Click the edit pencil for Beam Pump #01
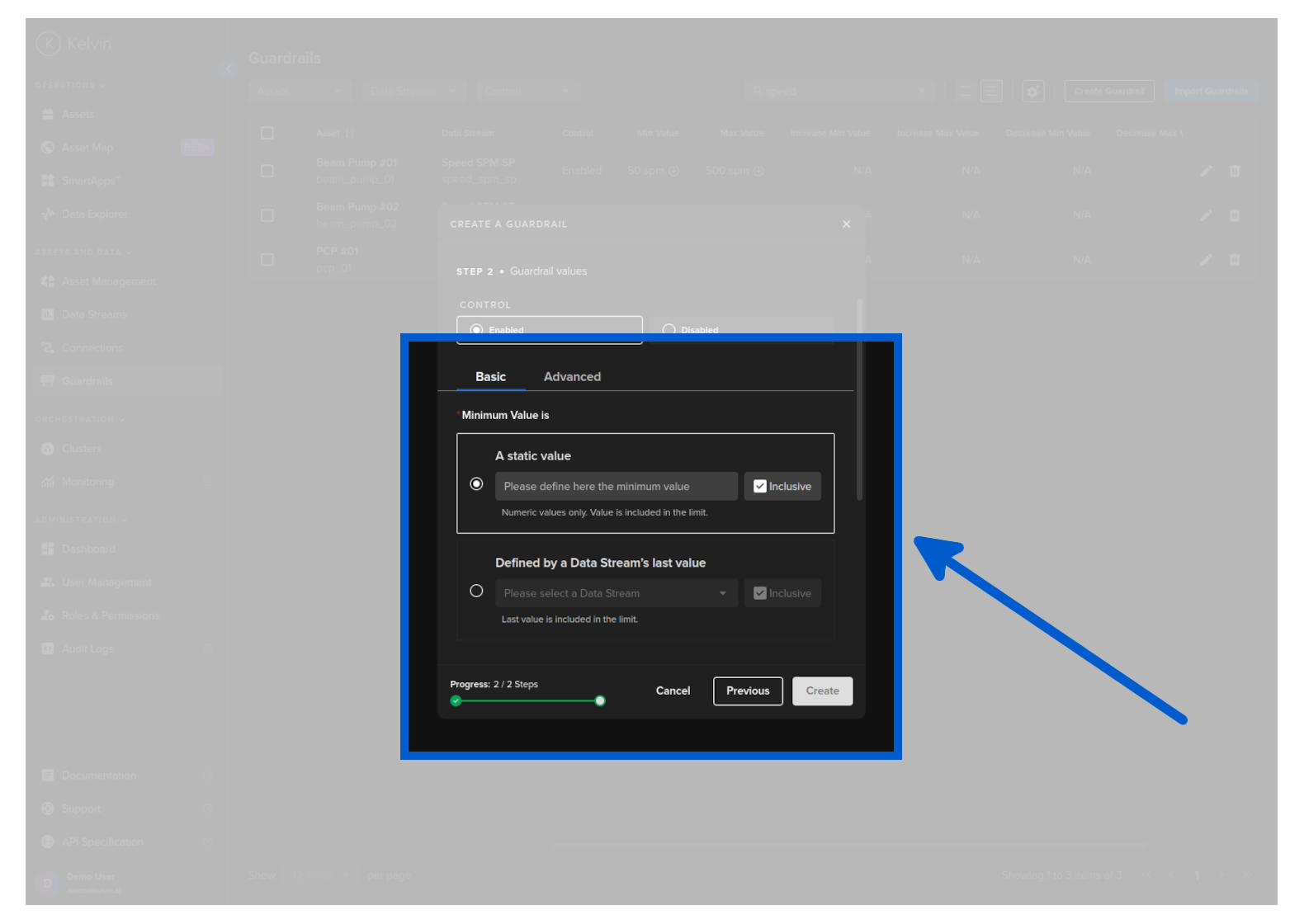1304x924 pixels. coord(1206,171)
